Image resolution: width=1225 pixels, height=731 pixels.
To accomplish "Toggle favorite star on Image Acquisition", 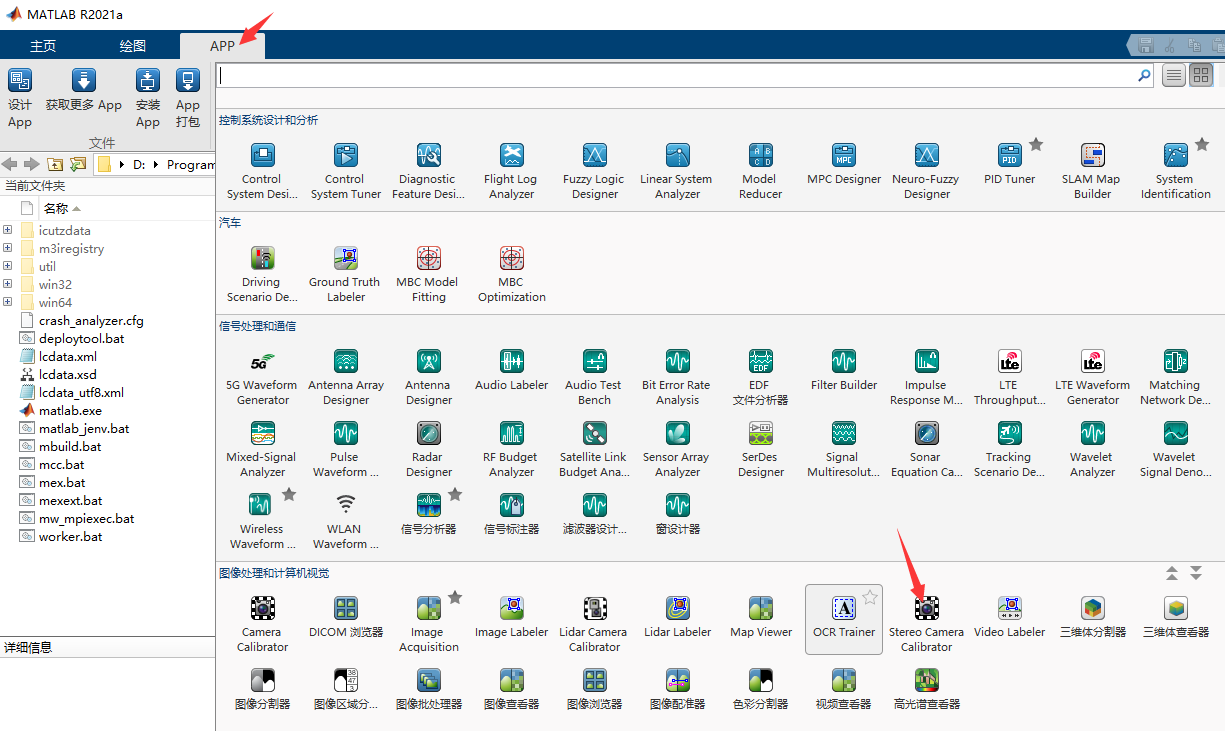I will [455, 597].
